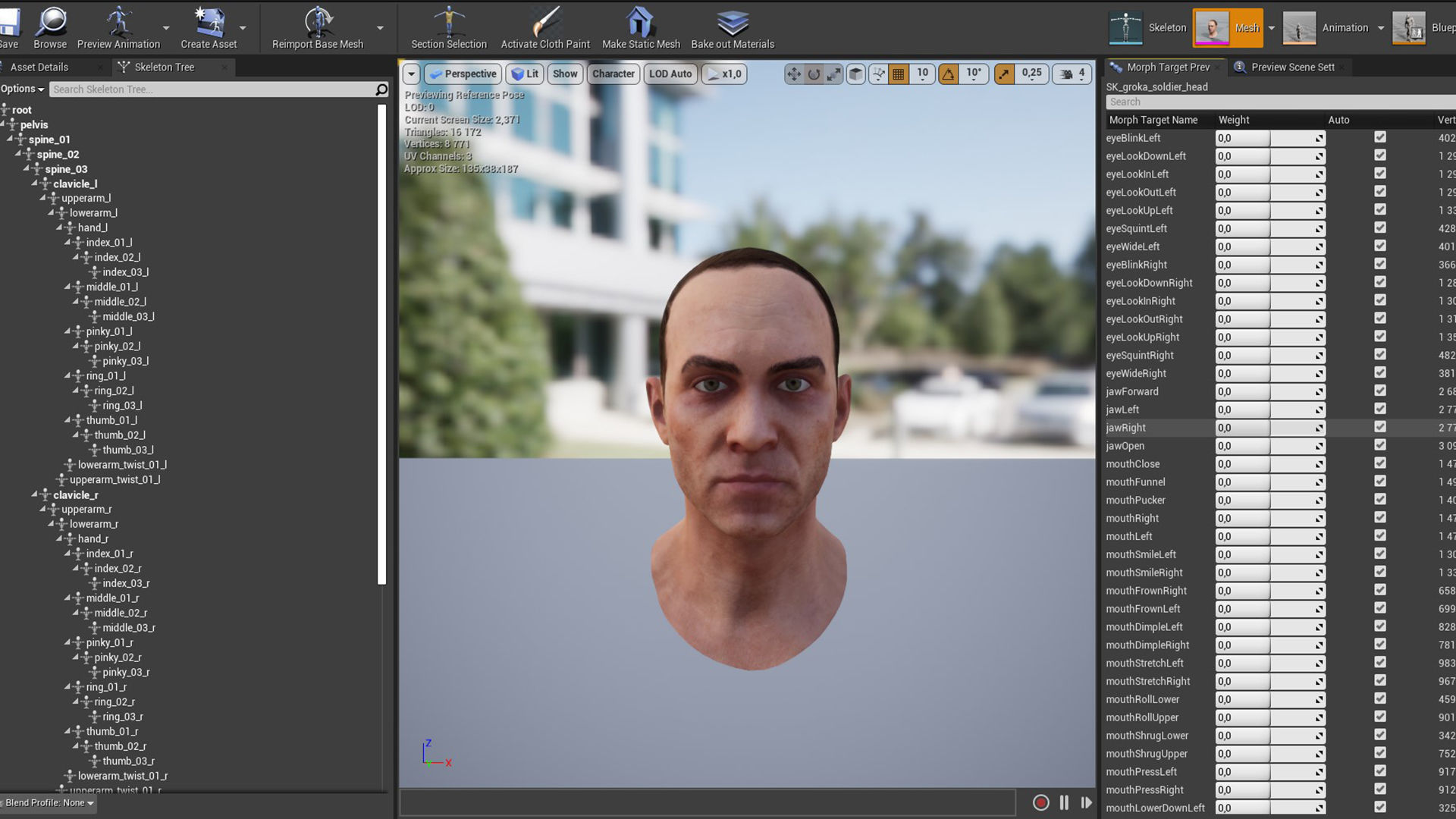Select the scale gizmo tool
This screenshot has width=1456, height=819.
[833, 74]
